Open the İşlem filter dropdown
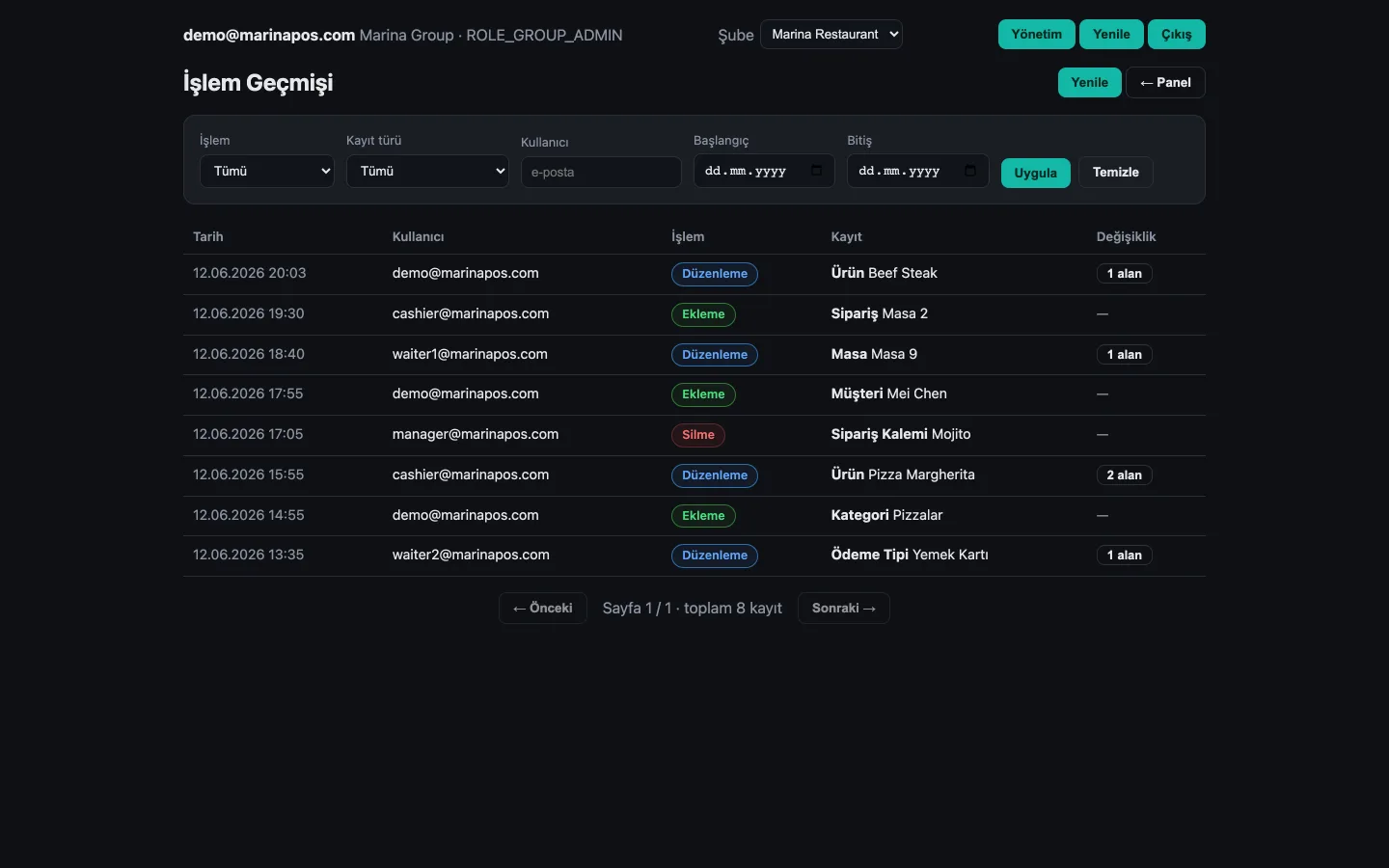The height and width of the screenshot is (868, 1389). click(267, 172)
